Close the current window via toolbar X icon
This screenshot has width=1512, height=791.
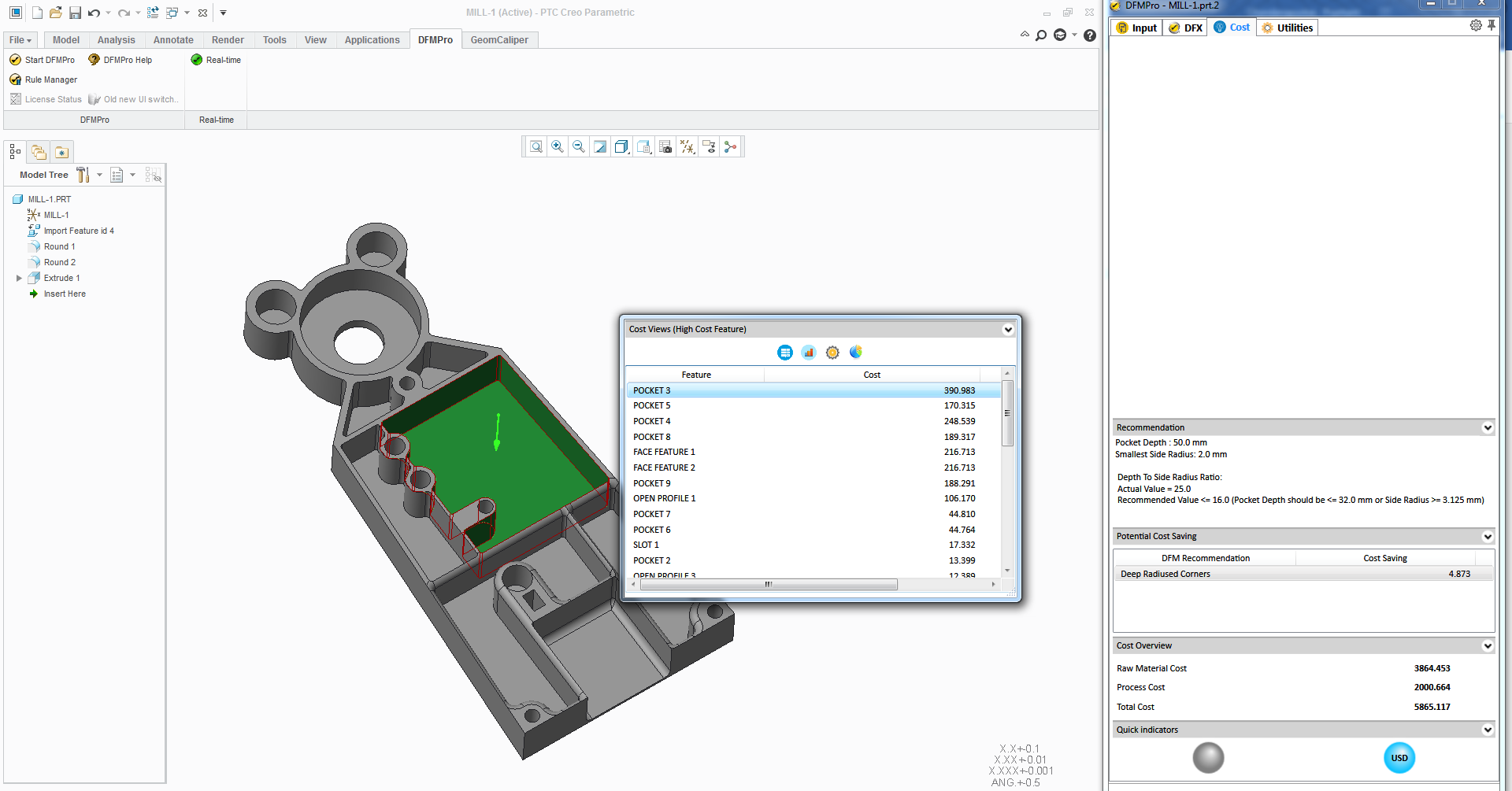(202, 13)
